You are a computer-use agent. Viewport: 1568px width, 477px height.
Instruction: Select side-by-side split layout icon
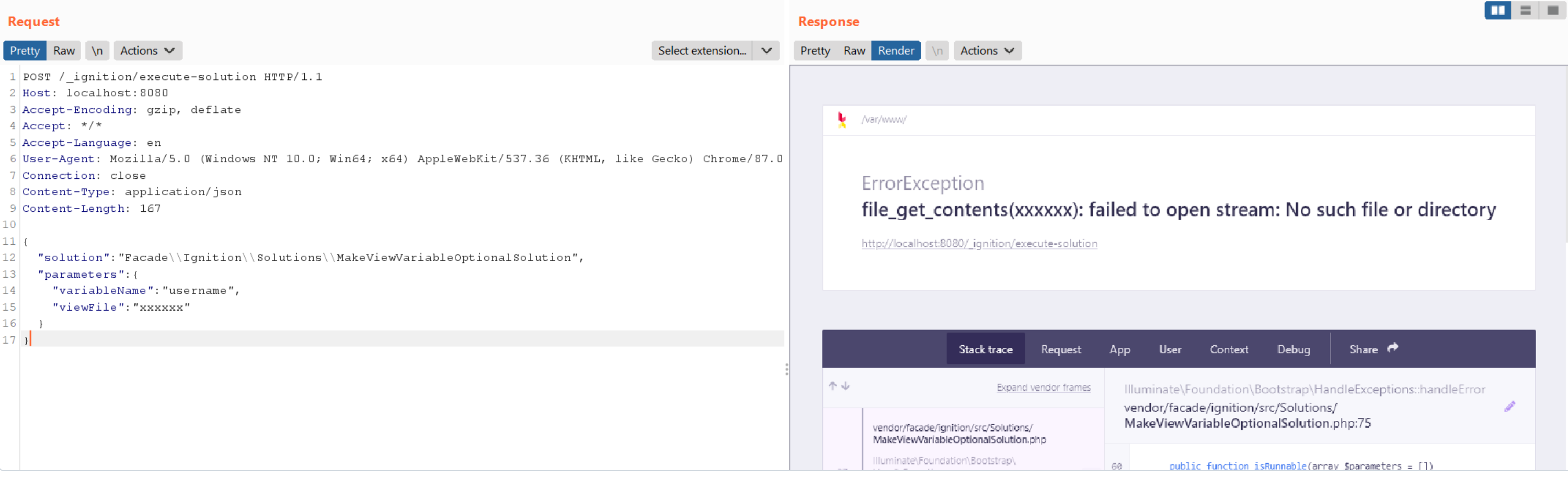tap(1497, 10)
